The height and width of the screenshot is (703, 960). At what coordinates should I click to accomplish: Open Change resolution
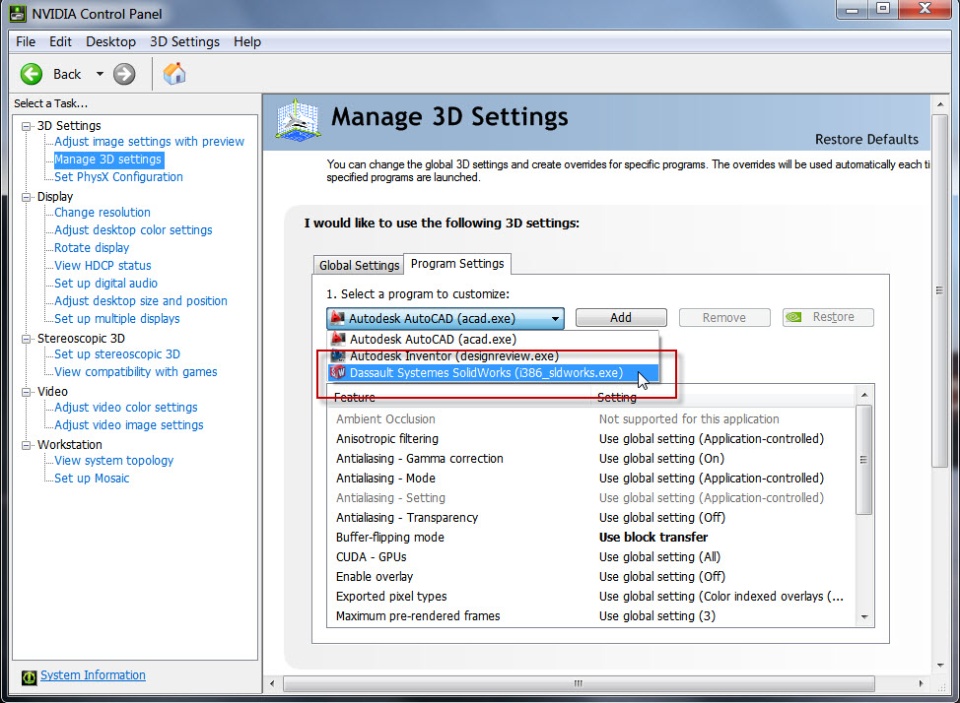tap(102, 212)
